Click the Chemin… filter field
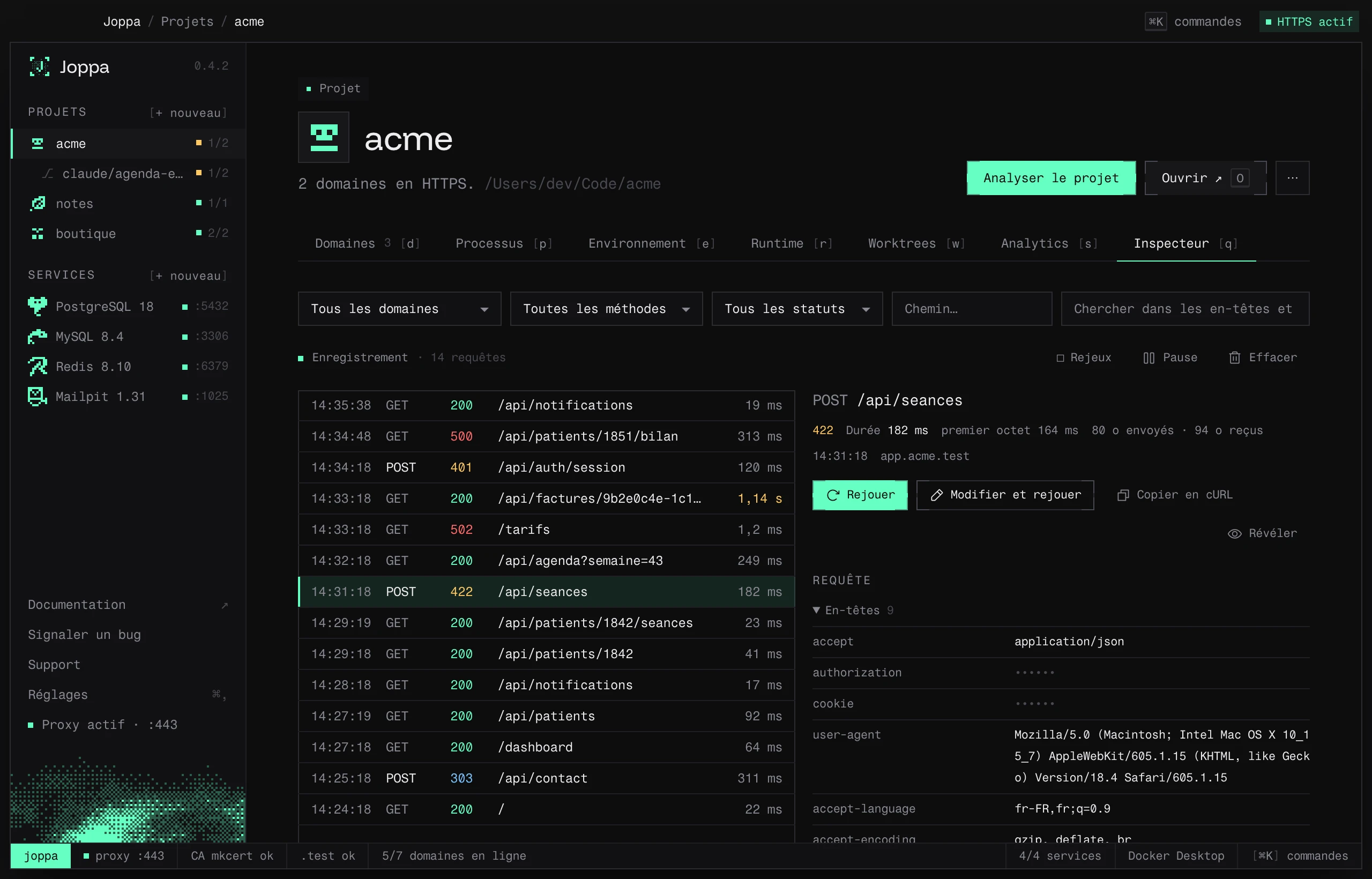 [972, 309]
